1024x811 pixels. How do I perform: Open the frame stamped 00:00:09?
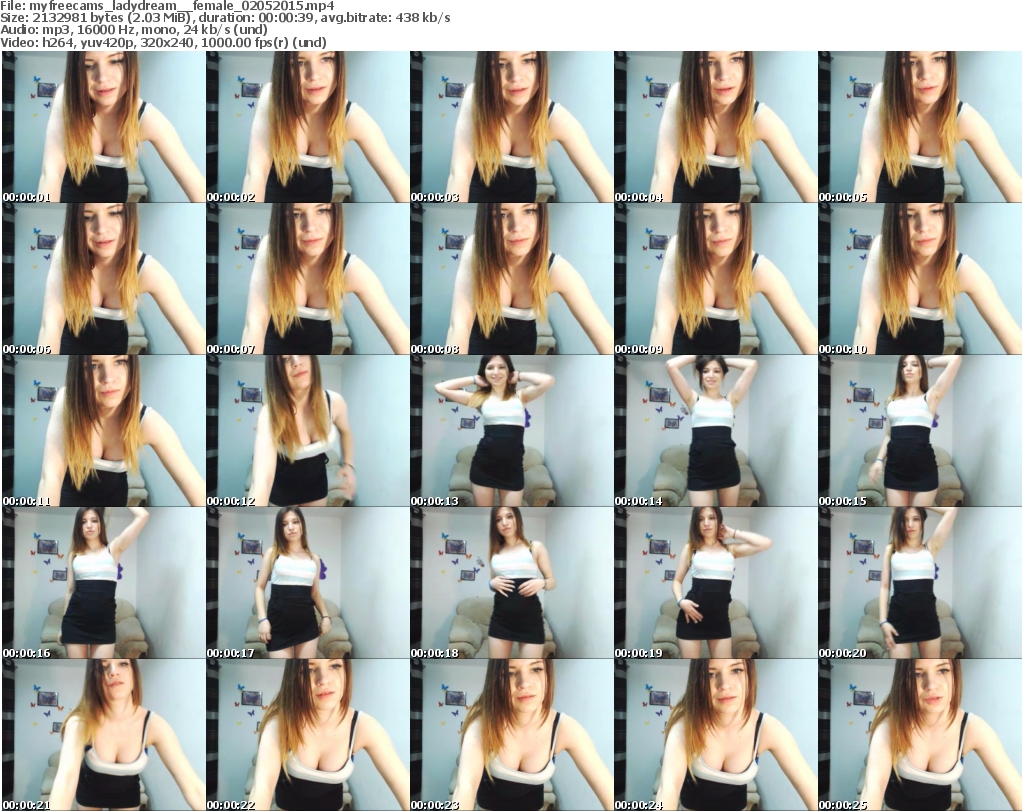tap(715, 279)
